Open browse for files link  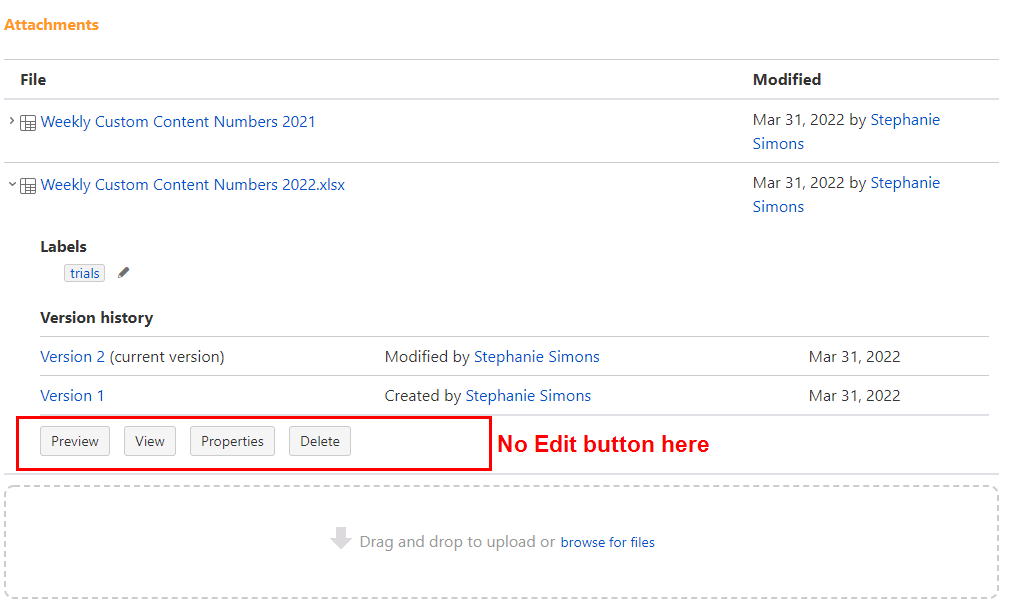607,541
